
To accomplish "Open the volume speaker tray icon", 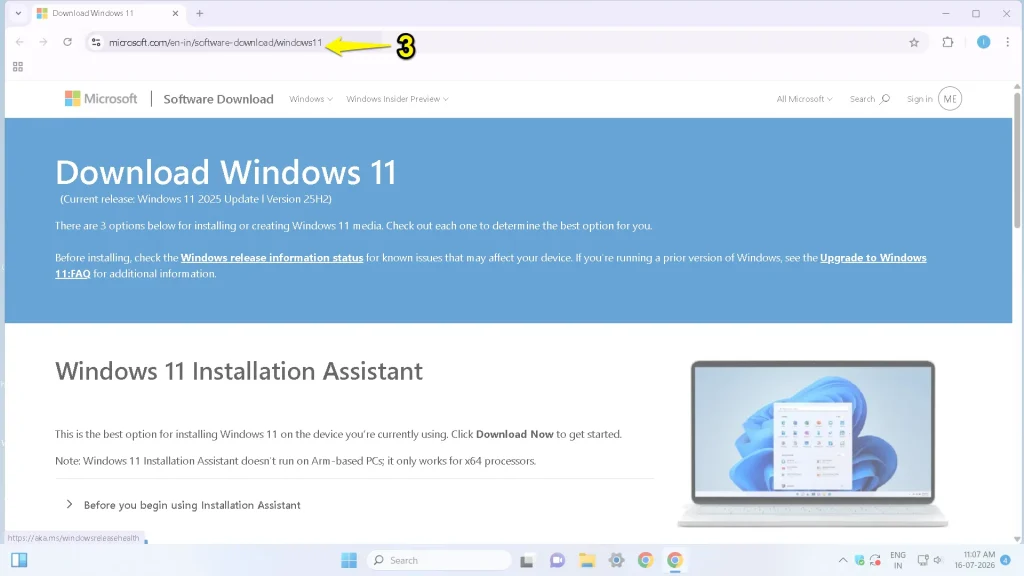I will [x=938, y=560].
